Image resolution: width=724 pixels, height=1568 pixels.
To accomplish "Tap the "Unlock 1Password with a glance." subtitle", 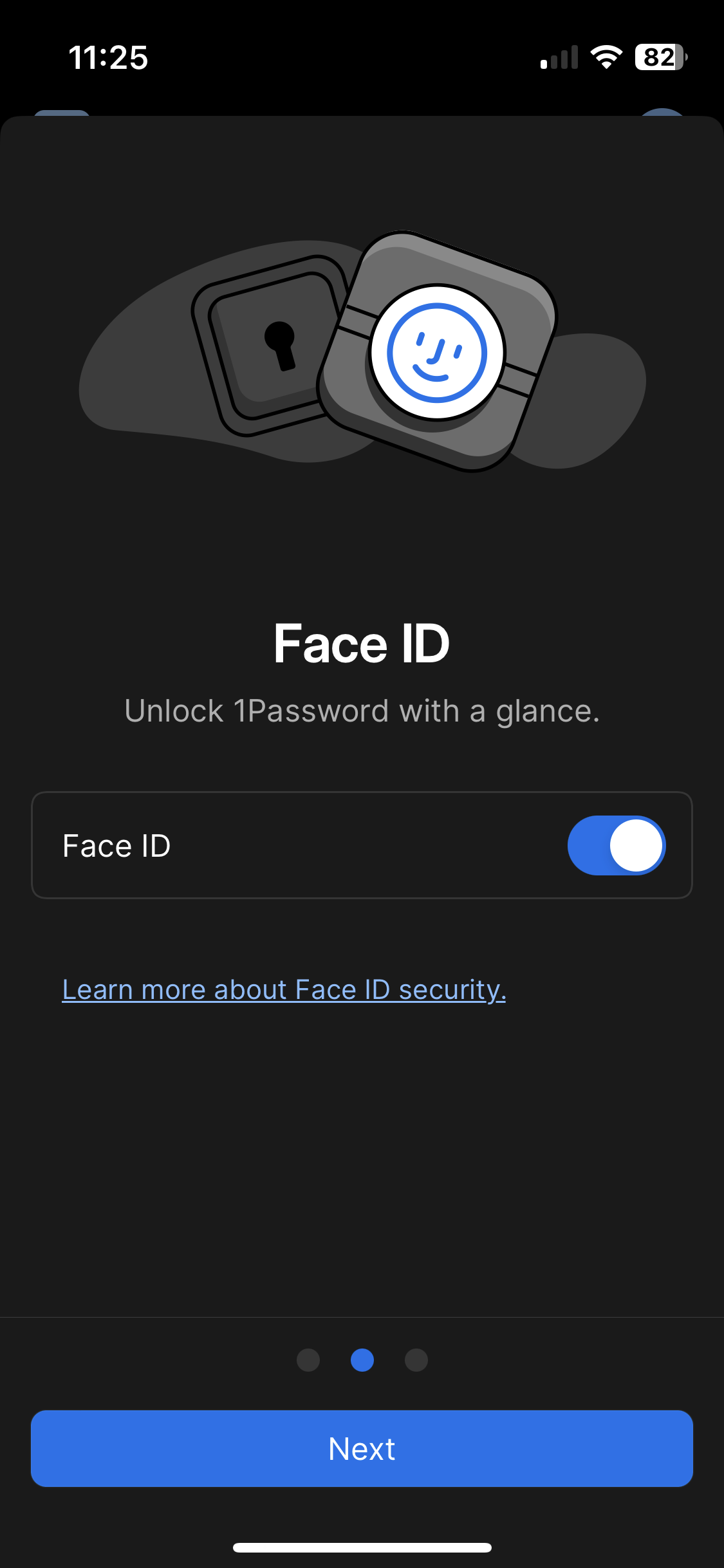I will point(362,711).
